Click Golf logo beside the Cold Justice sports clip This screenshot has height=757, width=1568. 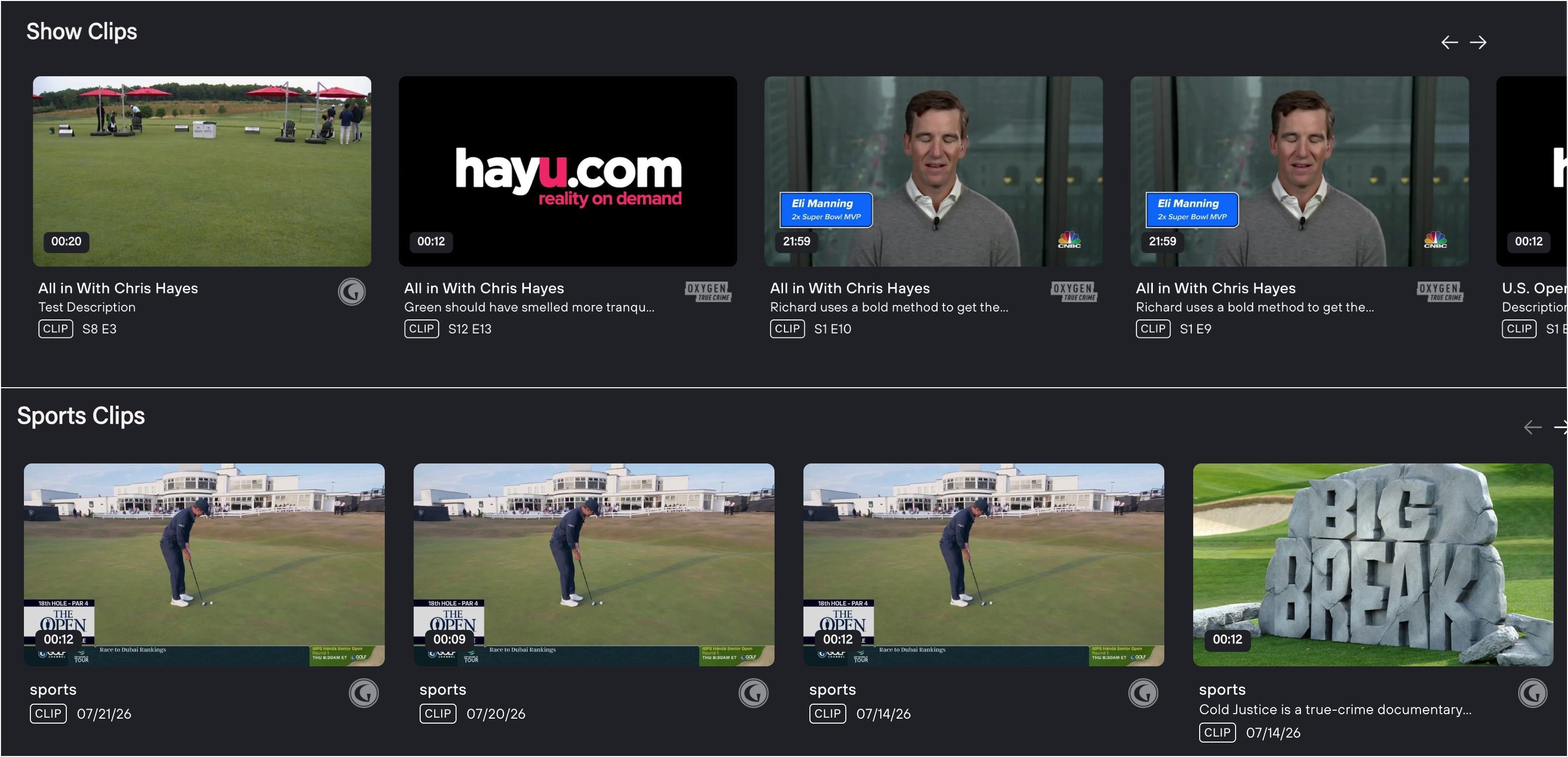click(1533, 693)
